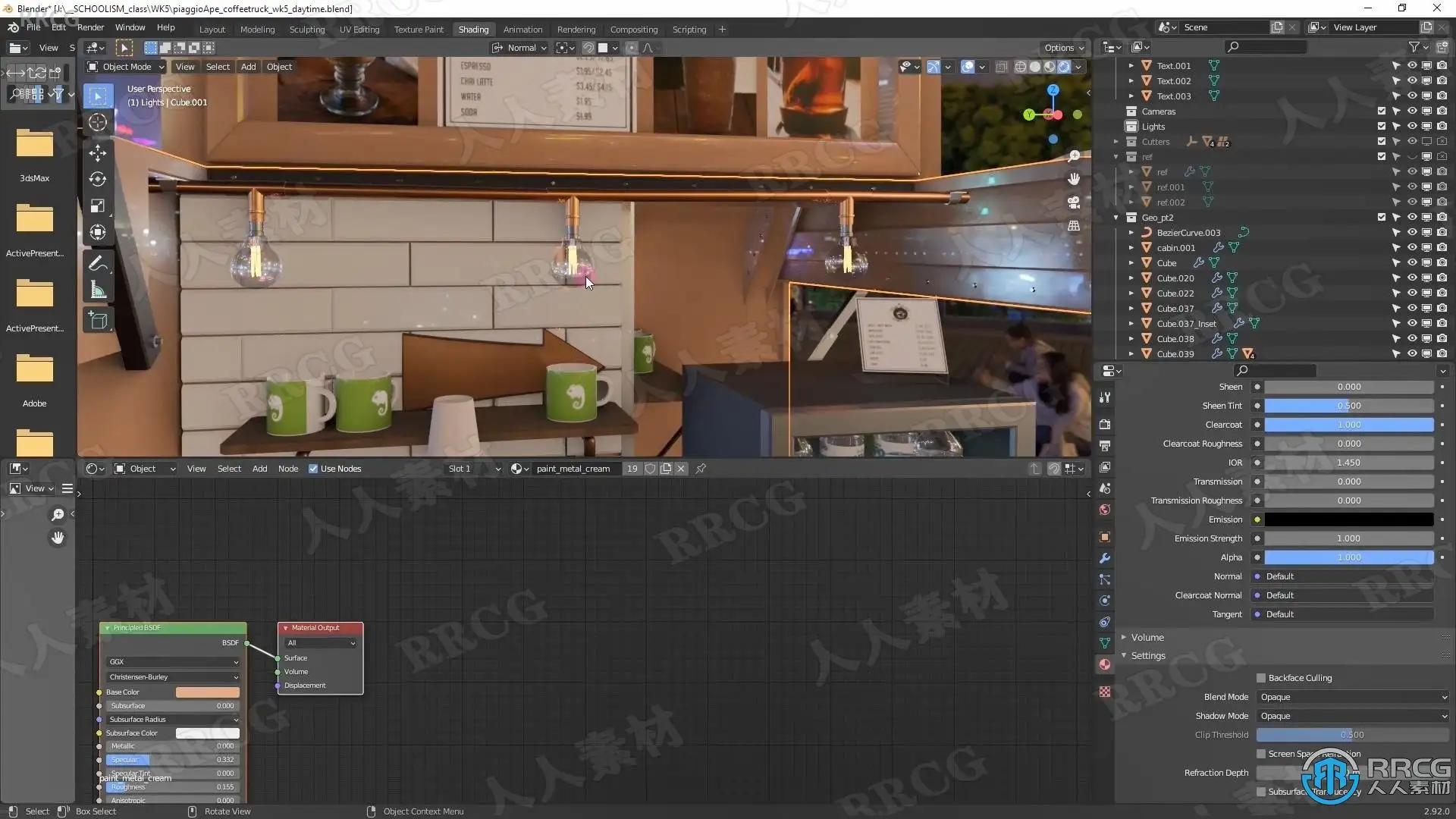The height and width of the screenshot is (819, 1456).
Task: Toggle the Use Nodes checkbox
Action: pyautogui.click(x=313, y=469)
